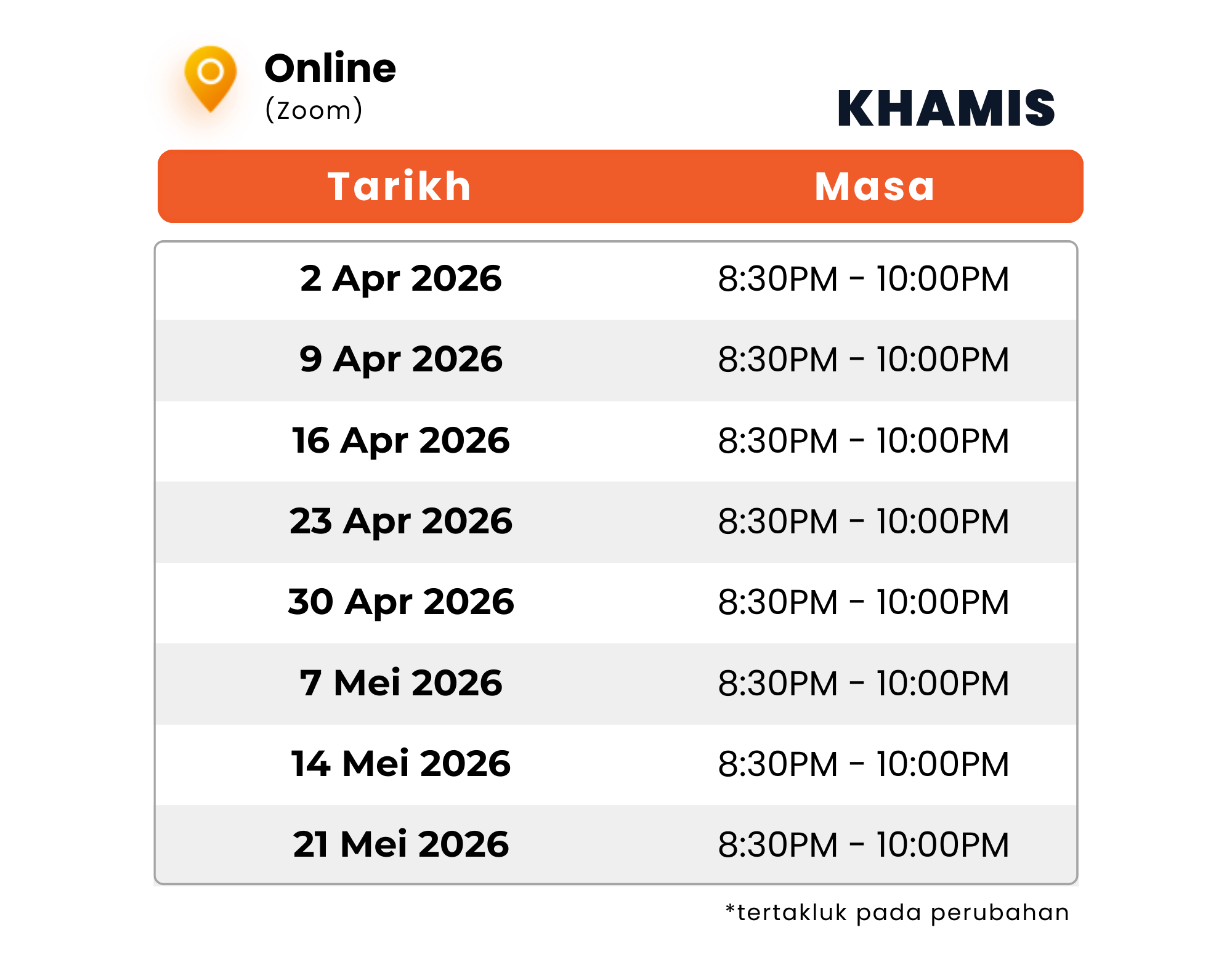Viewport: 1232px width, 954px height.
Task: Select the time slot for 21 Mei 2026
Action: pos(864,844)
